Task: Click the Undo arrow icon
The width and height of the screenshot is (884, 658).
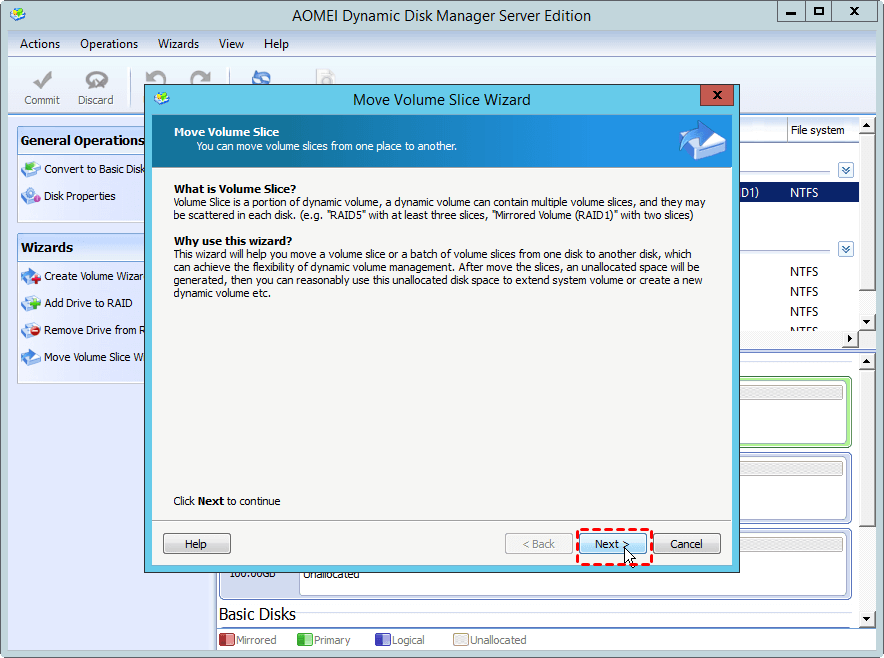Action: pyautogui.click(x=156, y=78)
